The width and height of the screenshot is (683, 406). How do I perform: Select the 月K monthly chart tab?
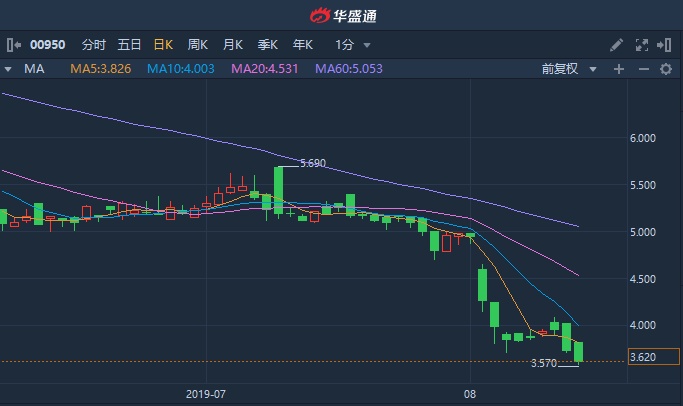click(233, 45)
